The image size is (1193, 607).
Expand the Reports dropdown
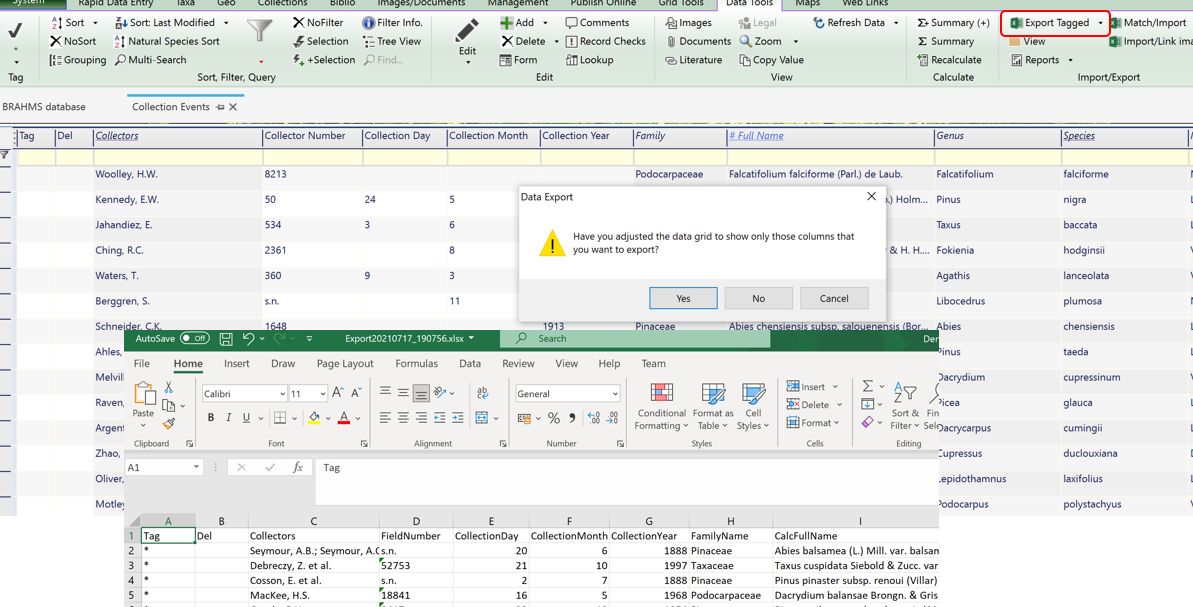coord(1071,59)
